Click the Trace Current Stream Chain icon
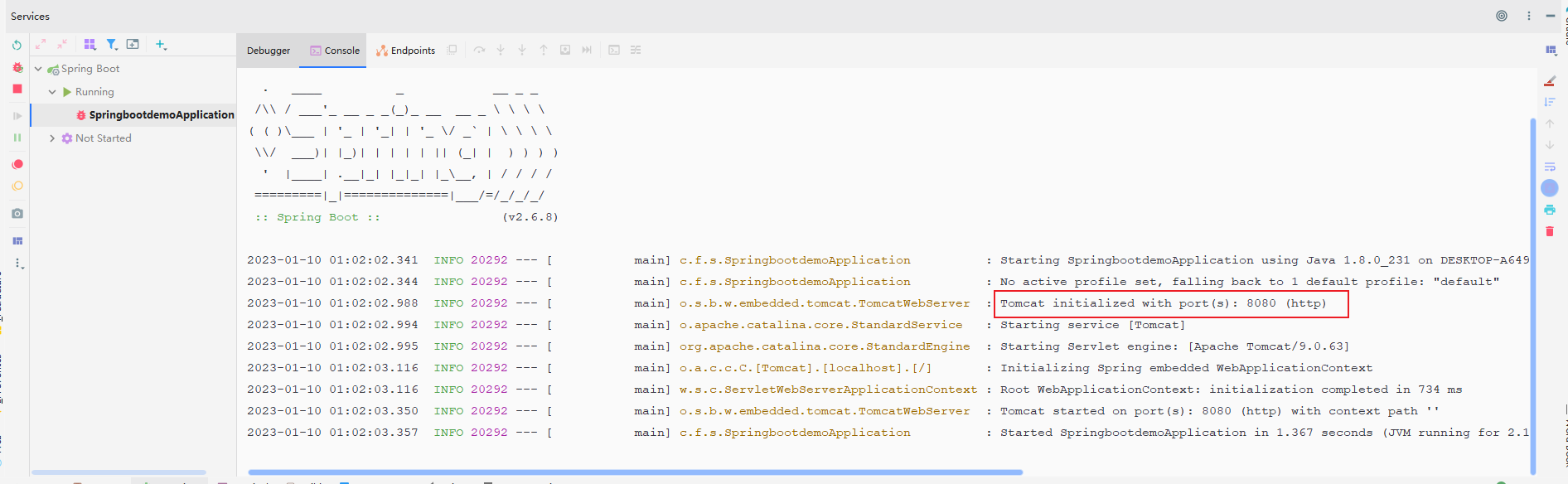The width and height of the screenshot is (1568, 484). pyautogui.click(x=636, y=50)
